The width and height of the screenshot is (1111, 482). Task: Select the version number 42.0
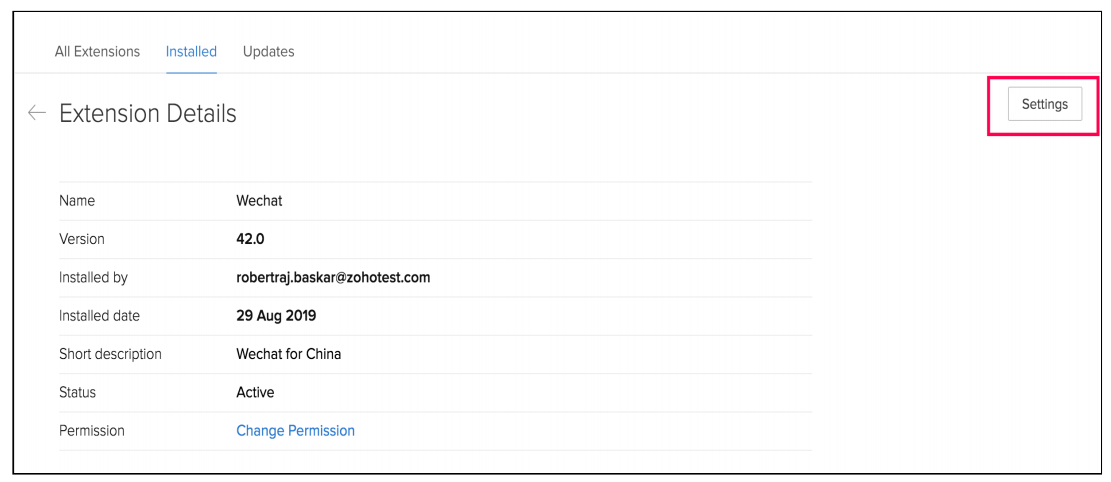(x=250, y=239)
